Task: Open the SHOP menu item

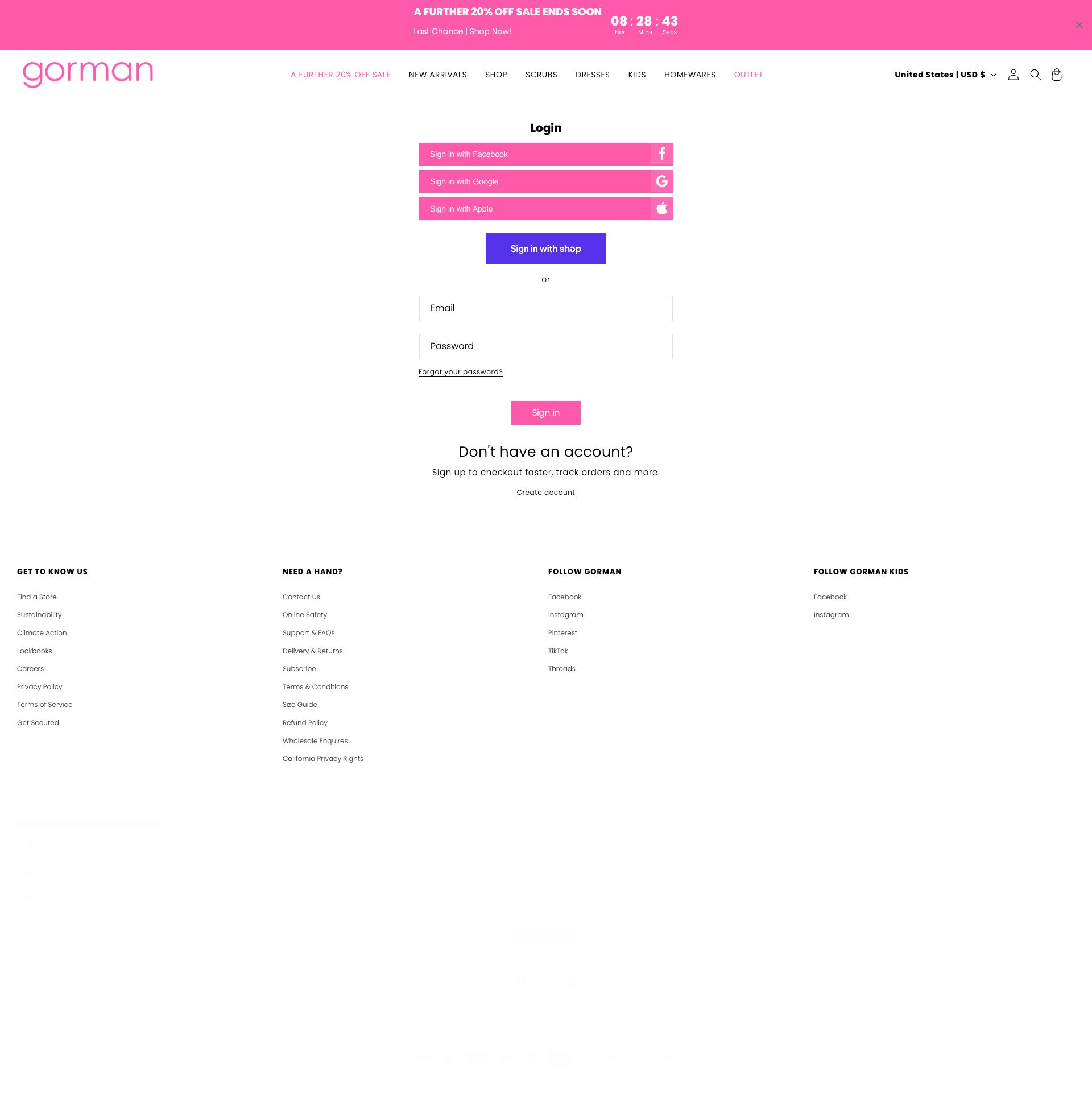Action: click(495, 75)
